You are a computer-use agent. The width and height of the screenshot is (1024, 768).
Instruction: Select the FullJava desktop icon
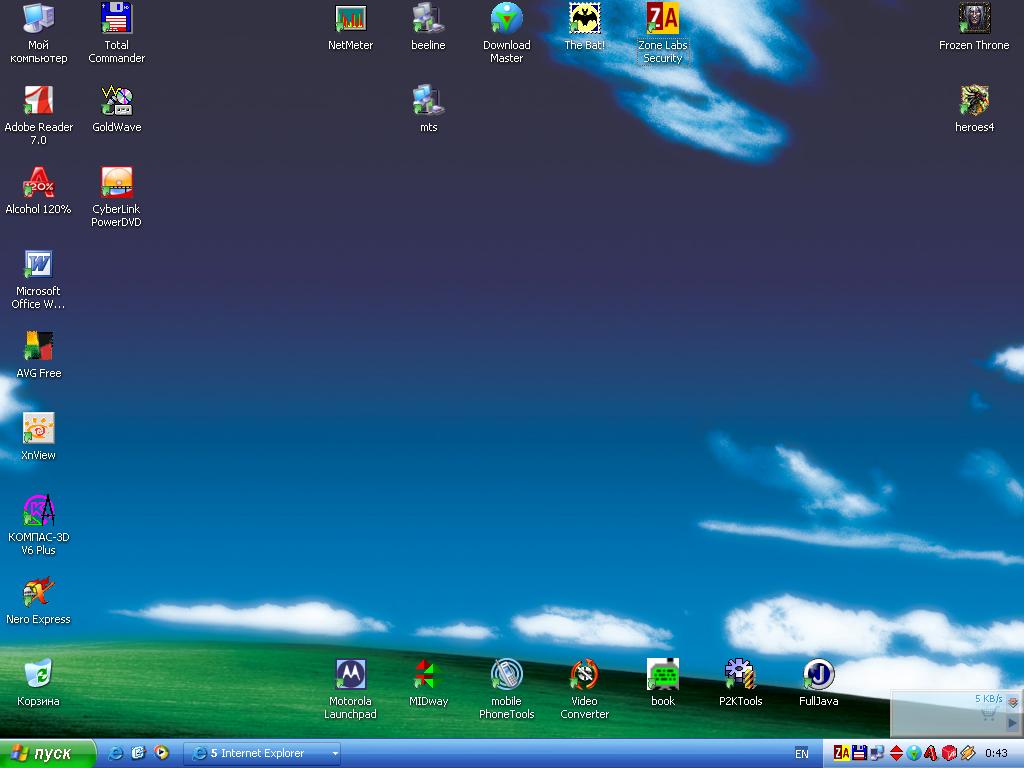(x=818, y=683)
